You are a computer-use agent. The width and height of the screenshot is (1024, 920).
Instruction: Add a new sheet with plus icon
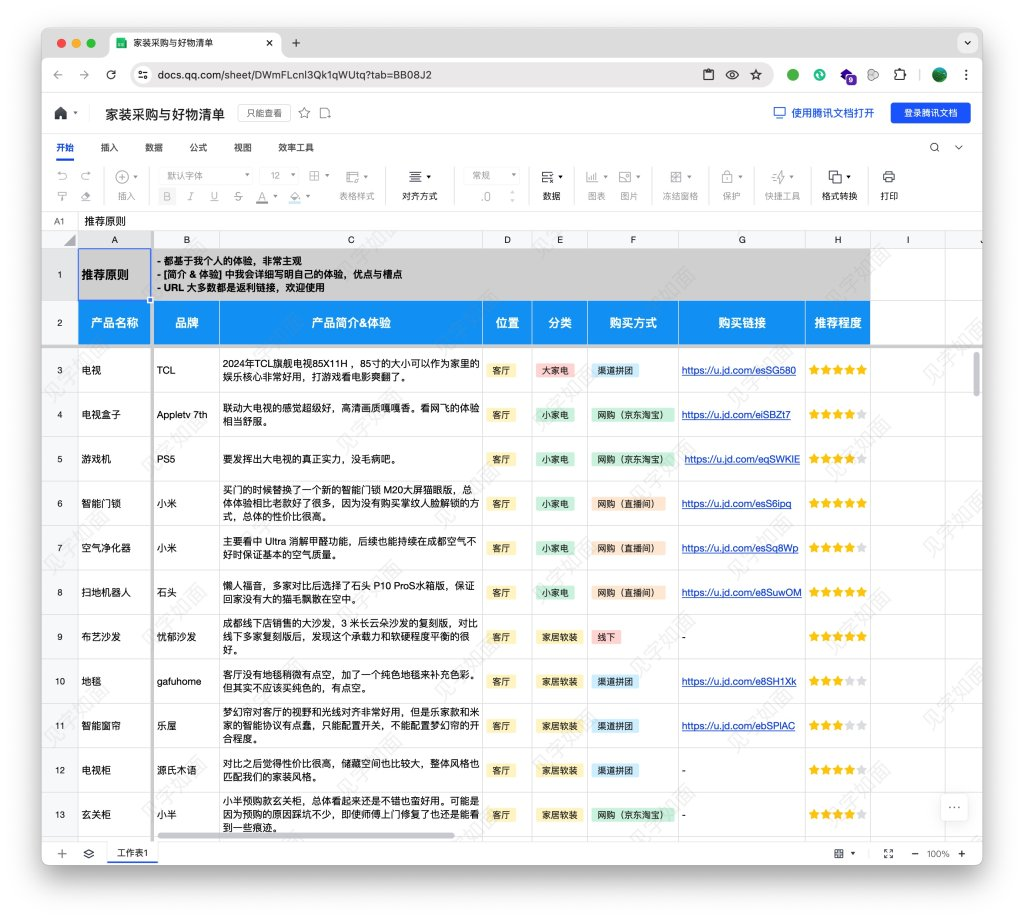pyautogui.click(x=62, y=853)
